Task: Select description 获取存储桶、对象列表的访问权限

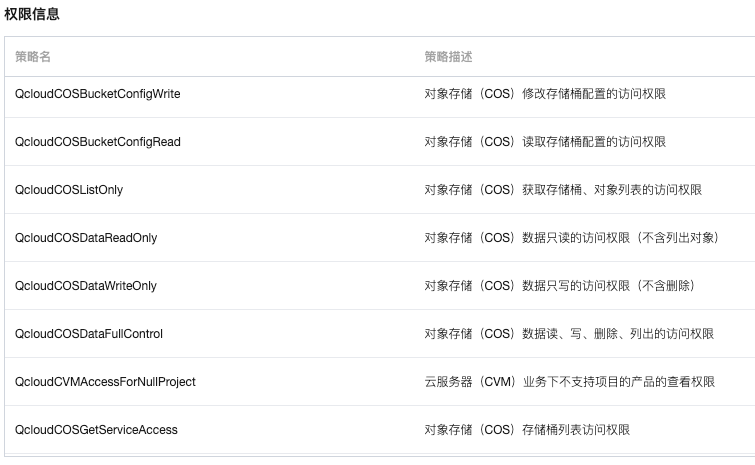Action: coord(612,190)
